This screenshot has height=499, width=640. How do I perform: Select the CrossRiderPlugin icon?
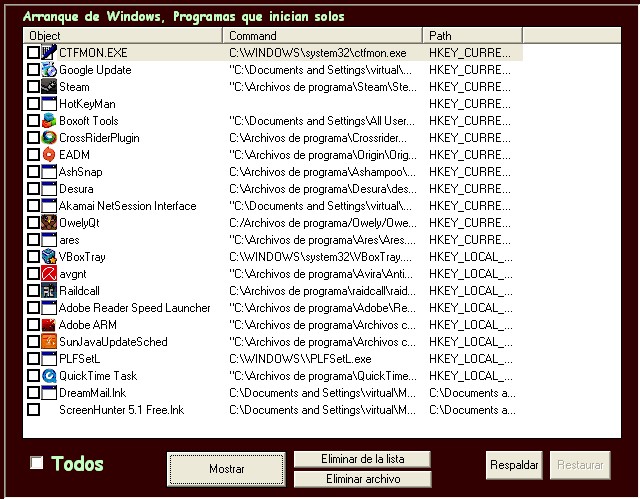[x=49, y=138]
